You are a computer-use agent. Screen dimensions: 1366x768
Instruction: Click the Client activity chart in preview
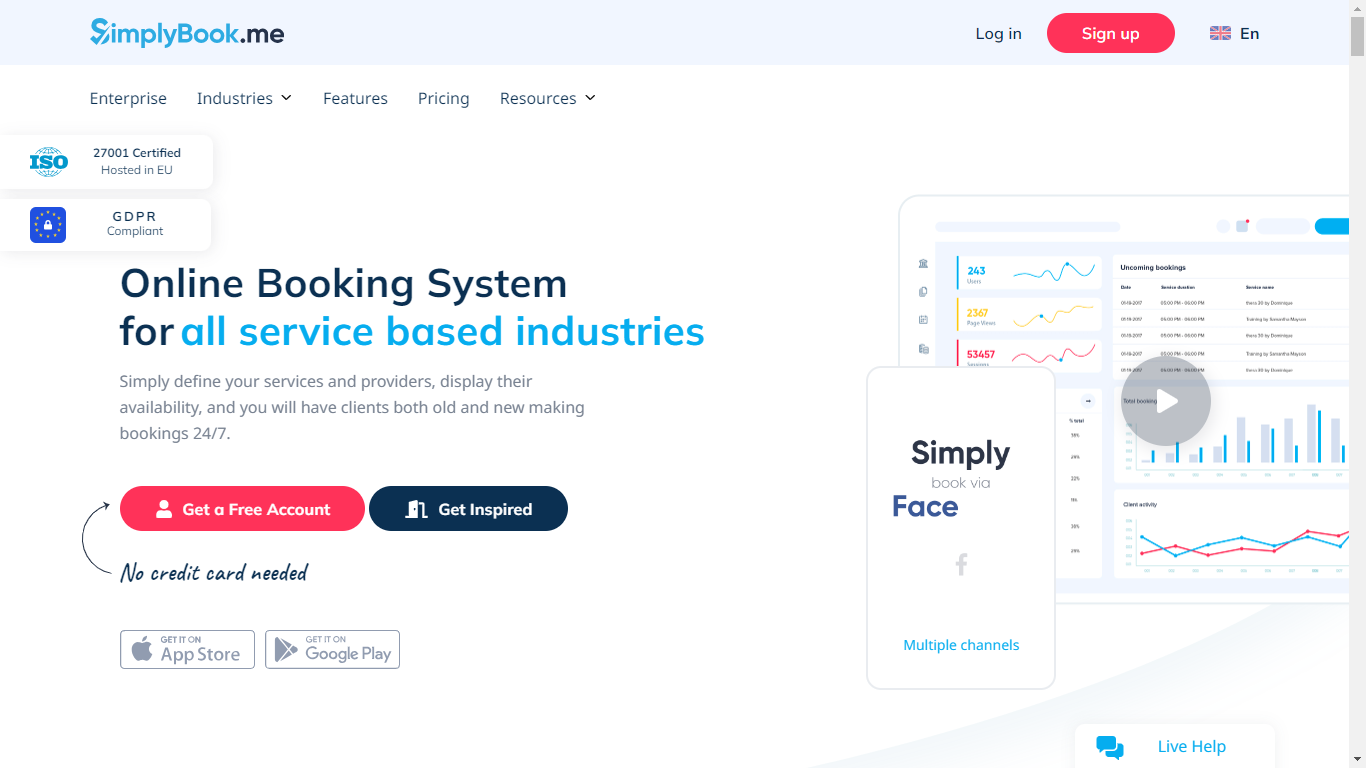[x=1231, y=534]
